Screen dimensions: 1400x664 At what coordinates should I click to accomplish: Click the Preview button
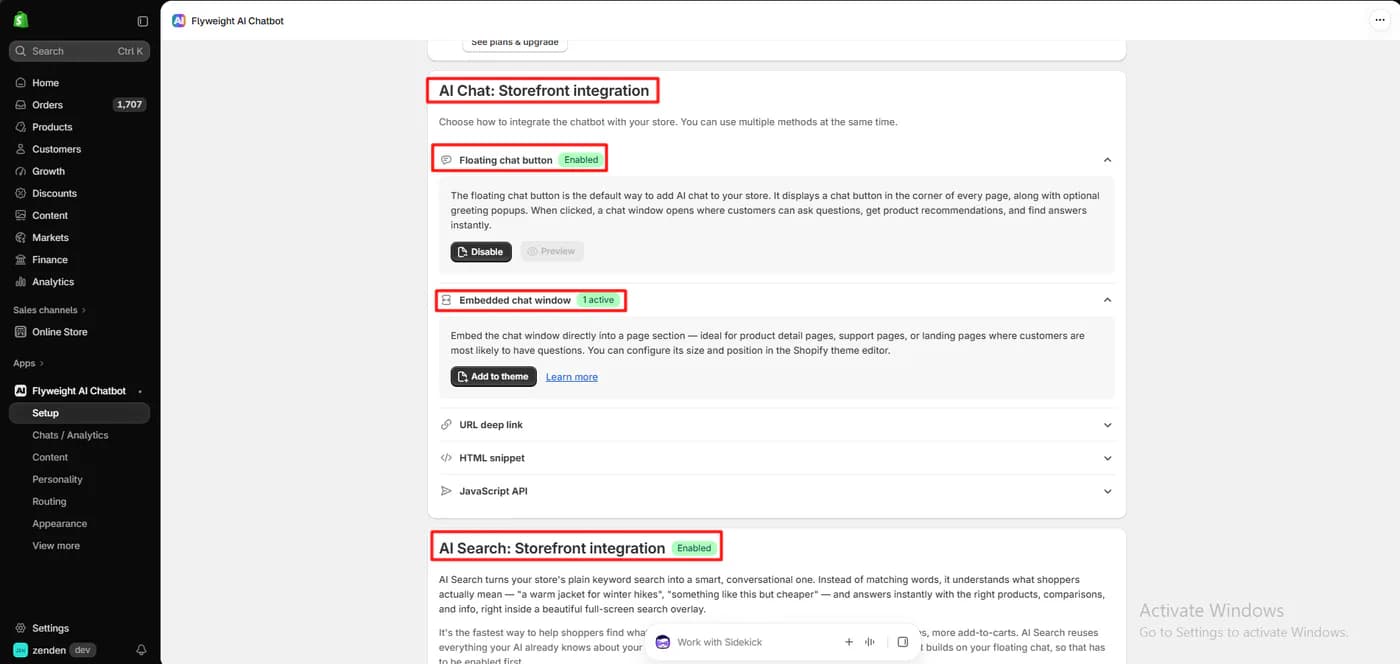click(x=552, y=252)
